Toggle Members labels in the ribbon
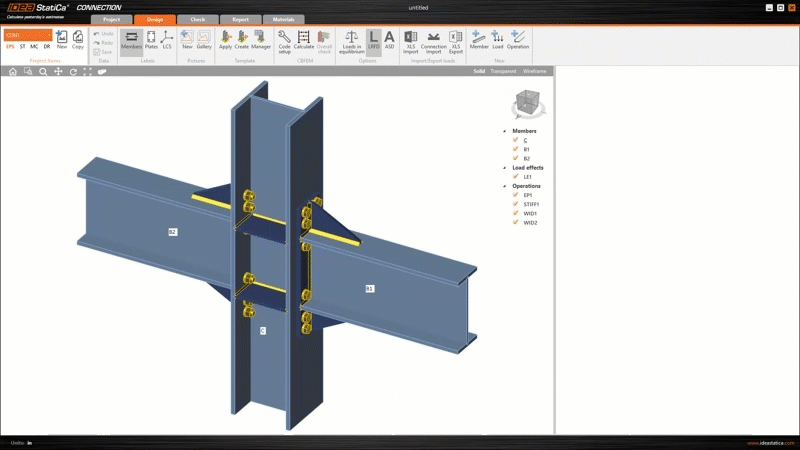Screen dimensions: 800x450 coord(131,40)
